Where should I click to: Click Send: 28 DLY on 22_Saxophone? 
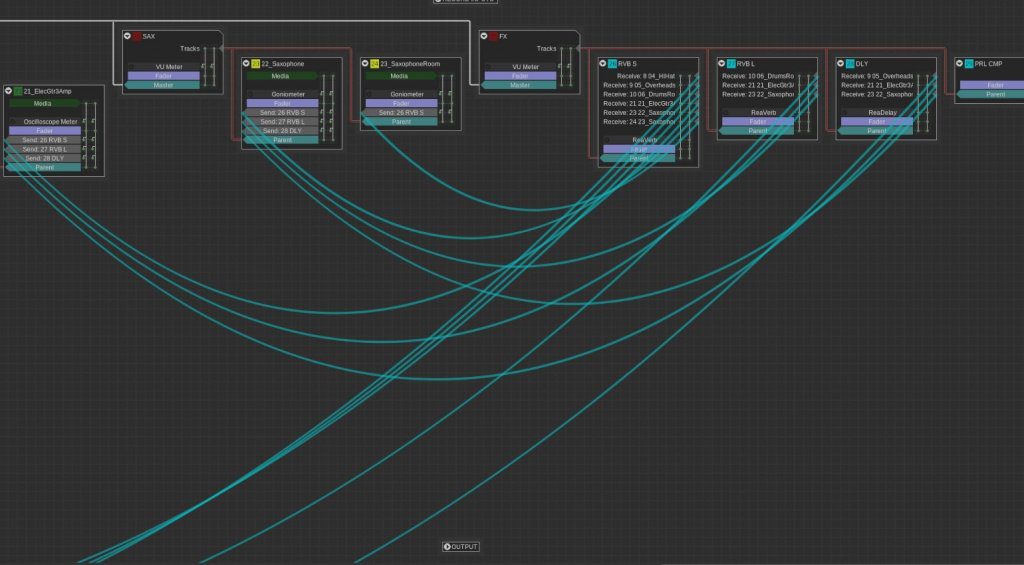[x=282, y=131]
